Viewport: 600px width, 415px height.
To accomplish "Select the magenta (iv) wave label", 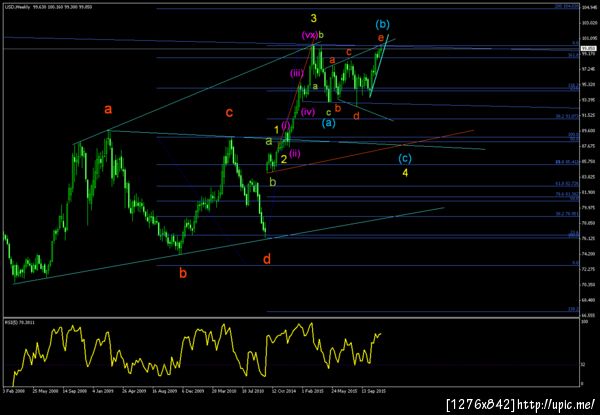I will point(308,112).
